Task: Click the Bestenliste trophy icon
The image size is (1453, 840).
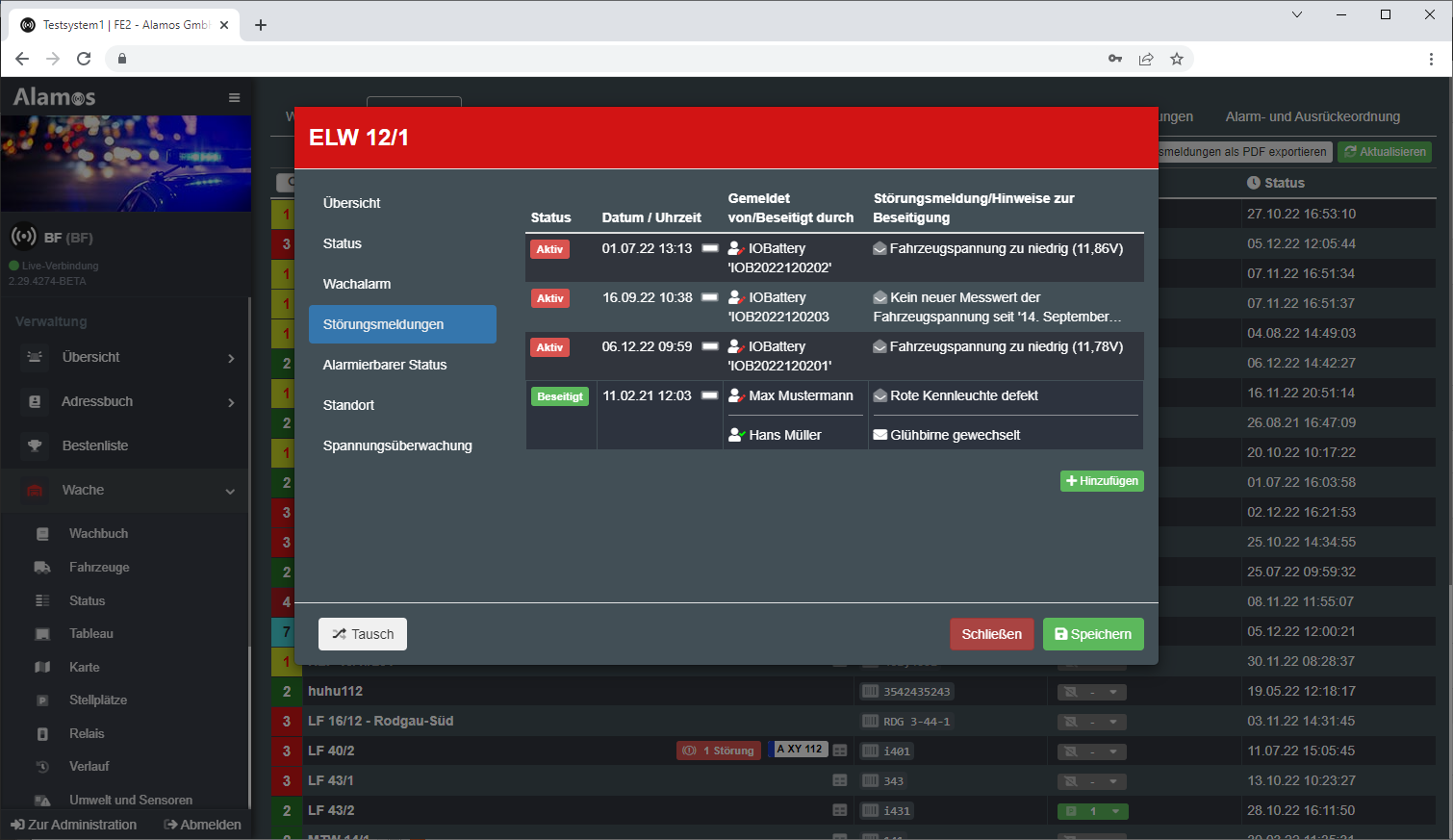Action: click(x=35, y=445)
